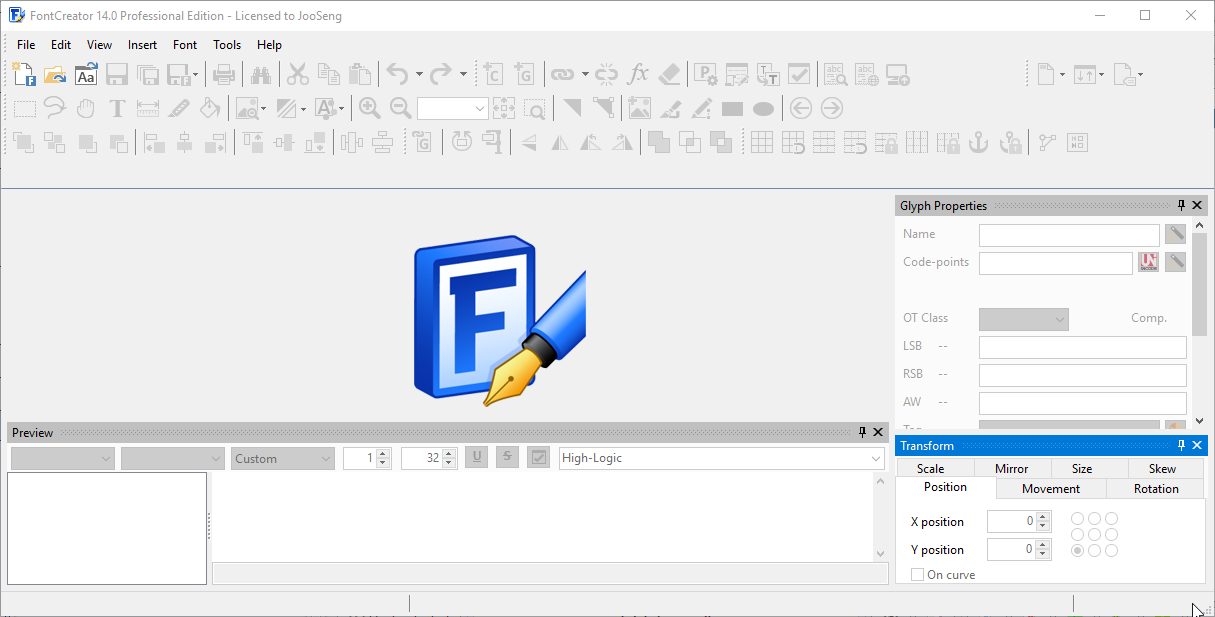Toggle the checkmark features button in Preview
Screen dimensions: 1215x617
click(539, 458)
